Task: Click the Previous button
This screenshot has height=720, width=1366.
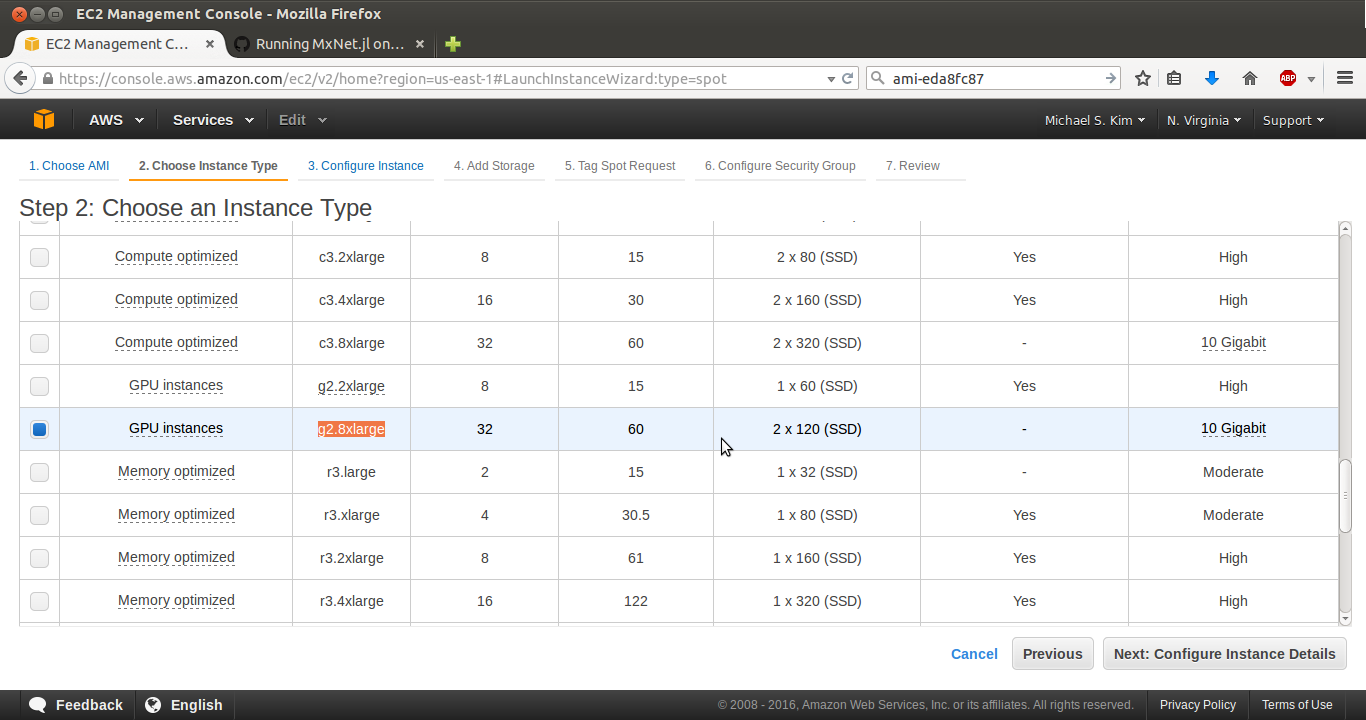Action: coord(1053,654)
